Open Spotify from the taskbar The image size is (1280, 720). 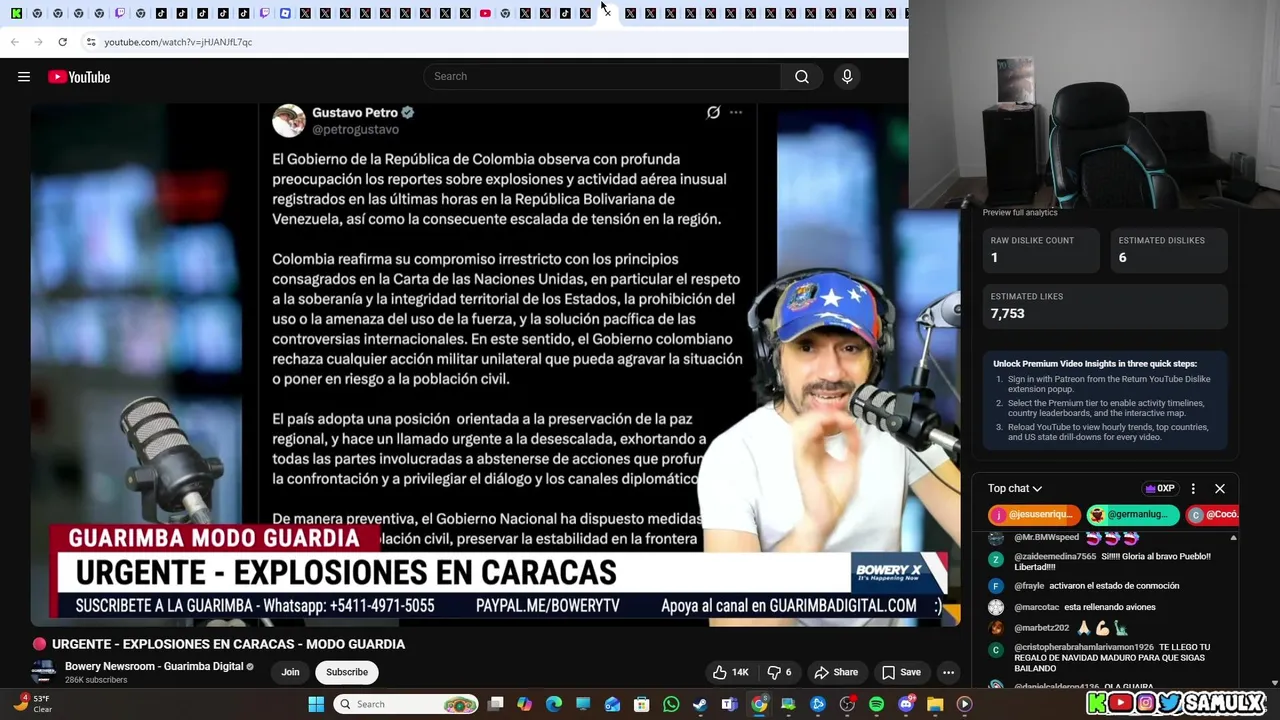pyautogui.click(x=876, y=704)
